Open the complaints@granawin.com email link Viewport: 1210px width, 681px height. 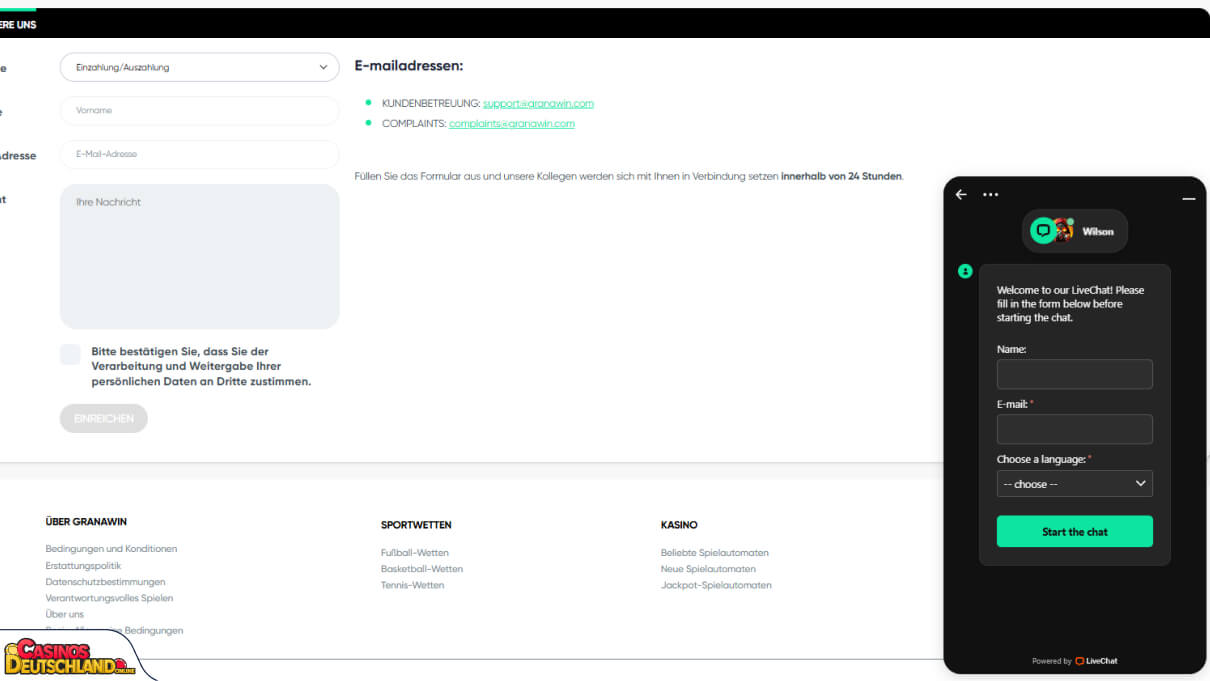(x=512, y=124)
